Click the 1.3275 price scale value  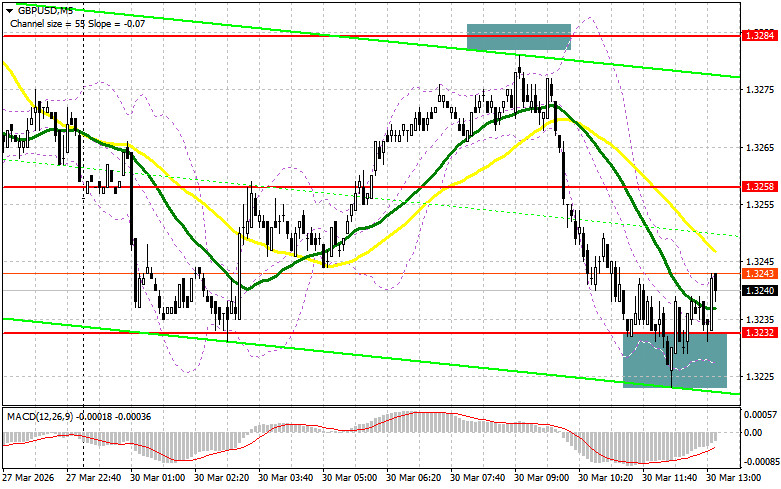tap(760, 90)
